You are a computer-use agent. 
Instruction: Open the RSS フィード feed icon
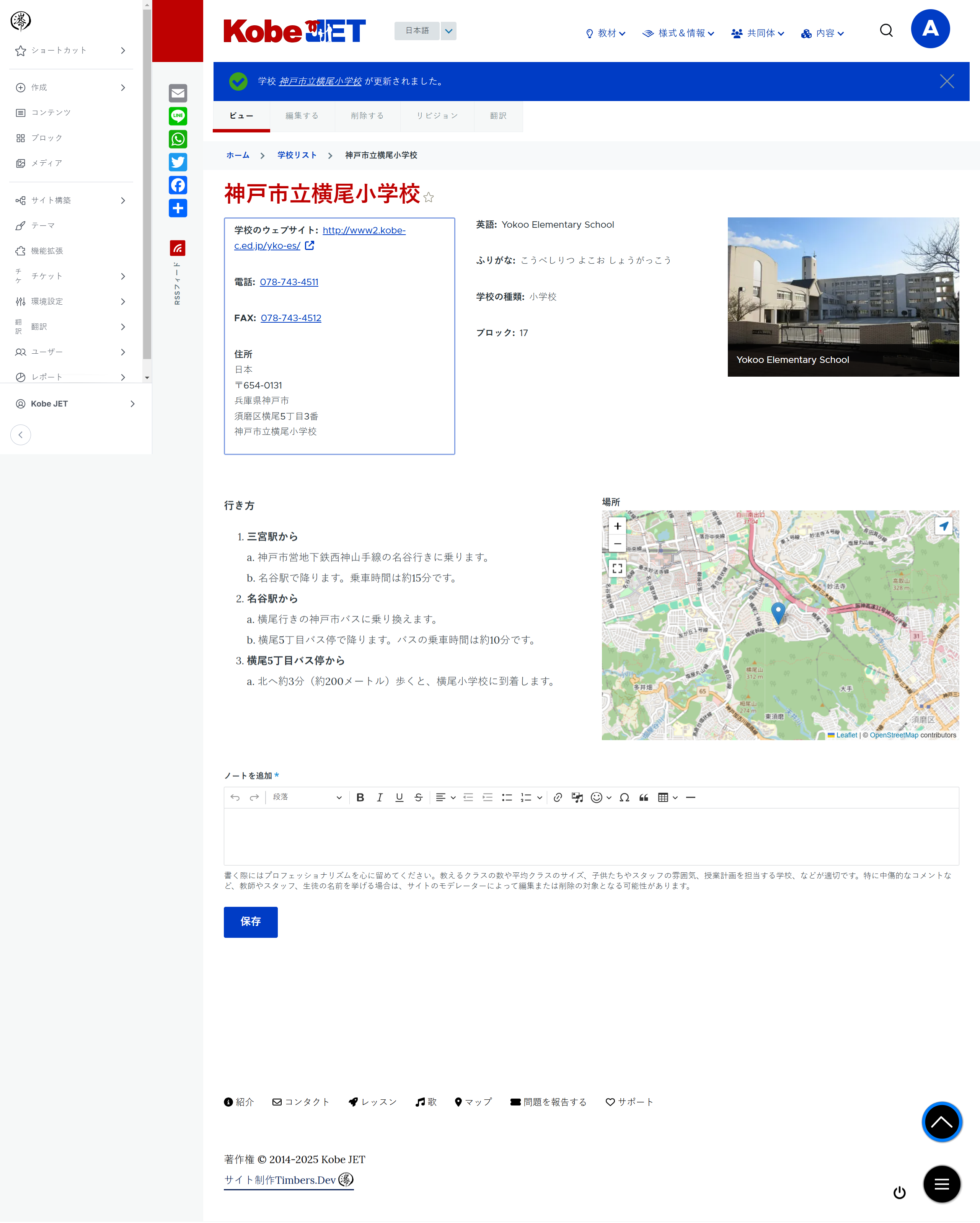point(178,248)
